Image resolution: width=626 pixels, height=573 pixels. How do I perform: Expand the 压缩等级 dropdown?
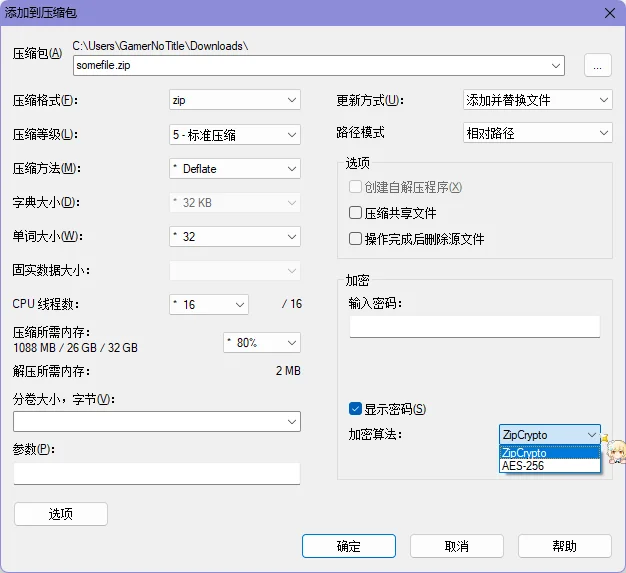pyautogui.click(x=235, y=134)
